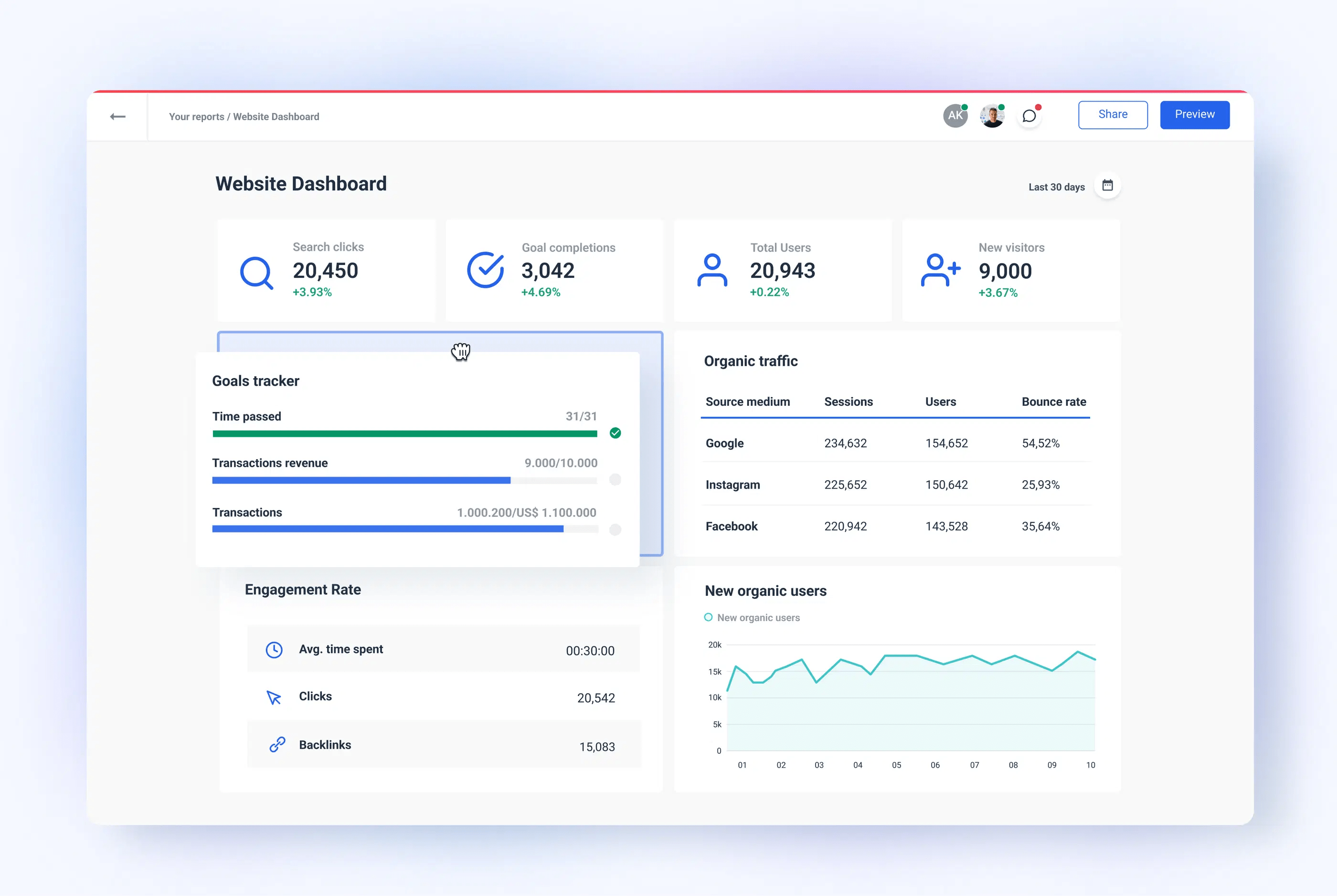Go to Your reports breadcrumb
The width and height of the screenshot is (1337, 896).
[x=196, y=116]
